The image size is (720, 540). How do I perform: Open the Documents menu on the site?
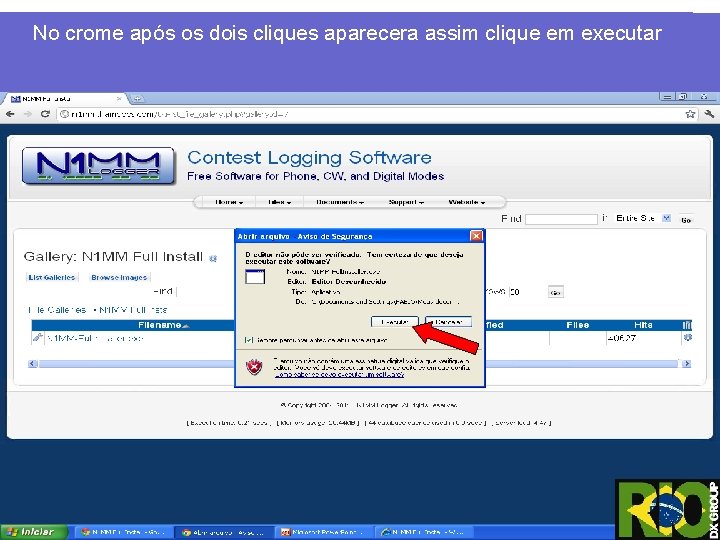tap(340, 202)
